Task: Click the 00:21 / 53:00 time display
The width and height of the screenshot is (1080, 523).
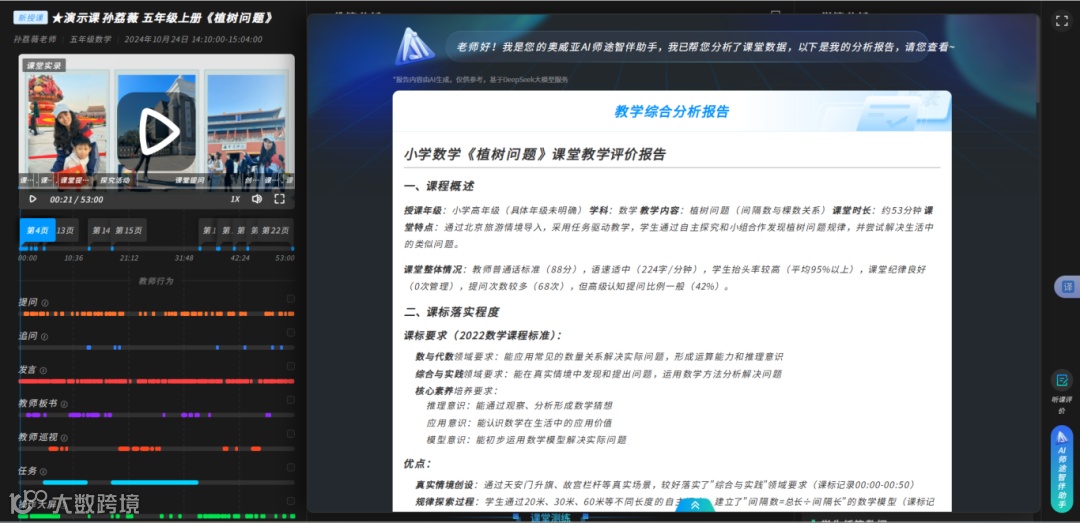Action: pos(76,200)
